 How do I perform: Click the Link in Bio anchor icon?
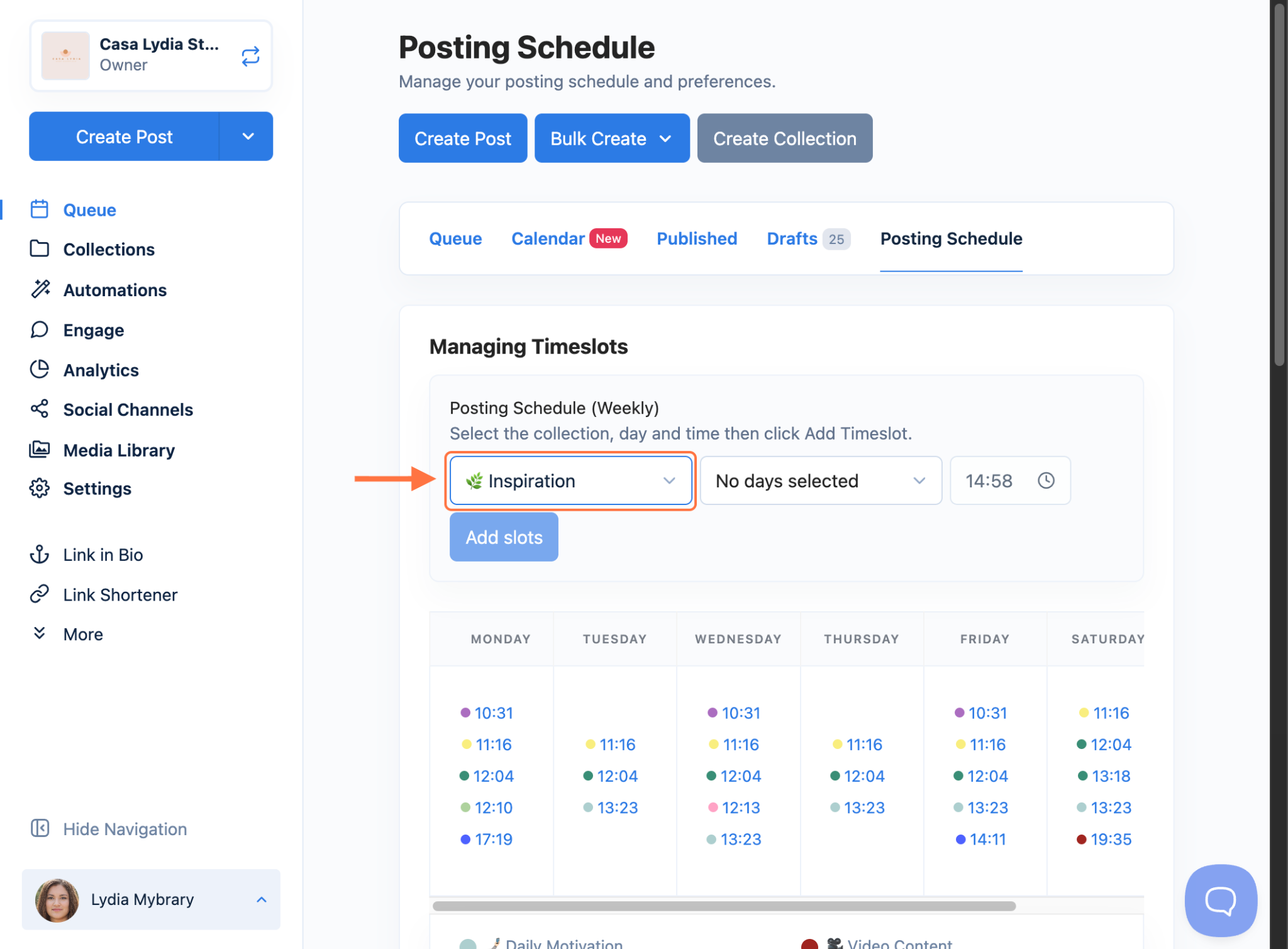(40, 554)
